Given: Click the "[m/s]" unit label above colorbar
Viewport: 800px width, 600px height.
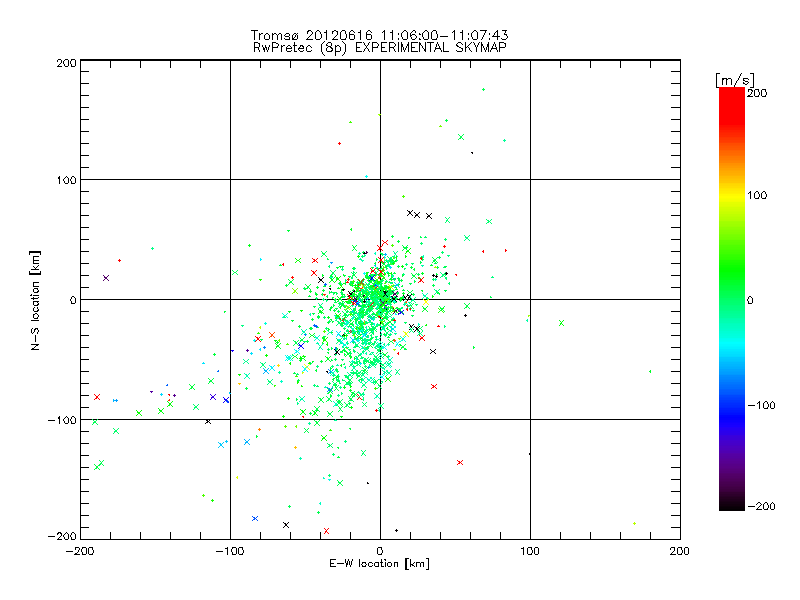Looking at the screenshot, I should [x=735, y=80].
